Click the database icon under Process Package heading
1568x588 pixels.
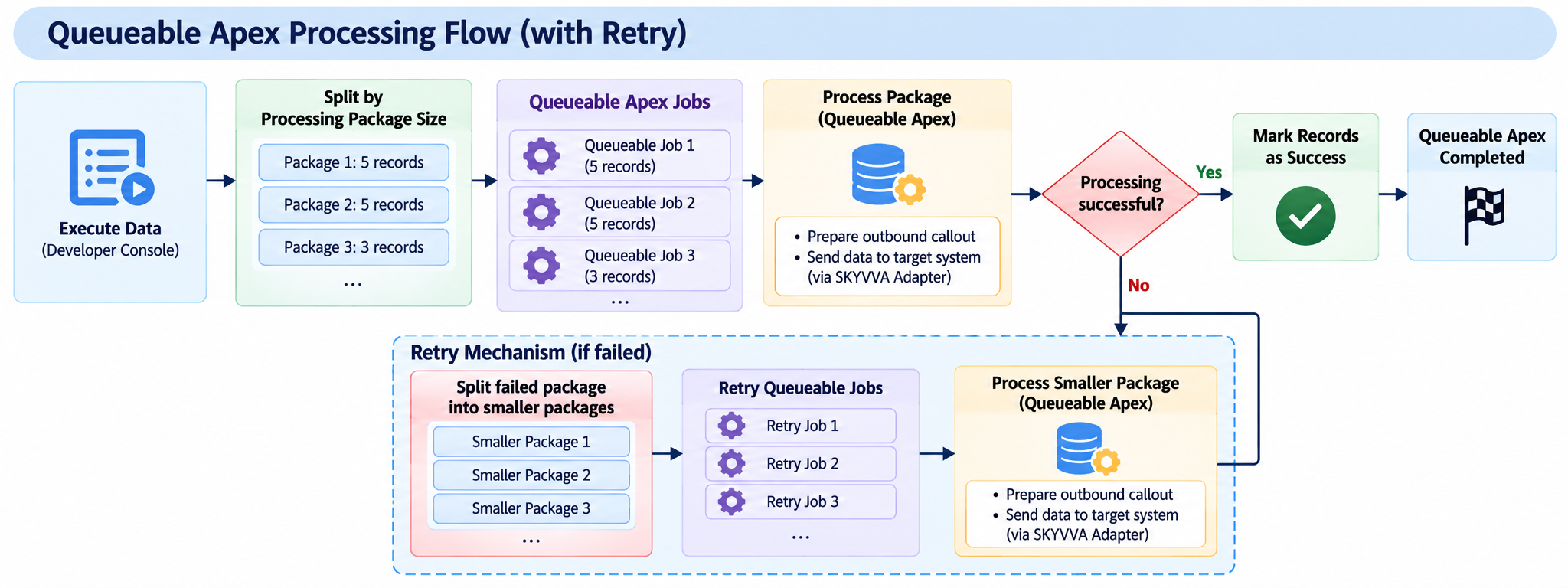[x=888, y=175]
